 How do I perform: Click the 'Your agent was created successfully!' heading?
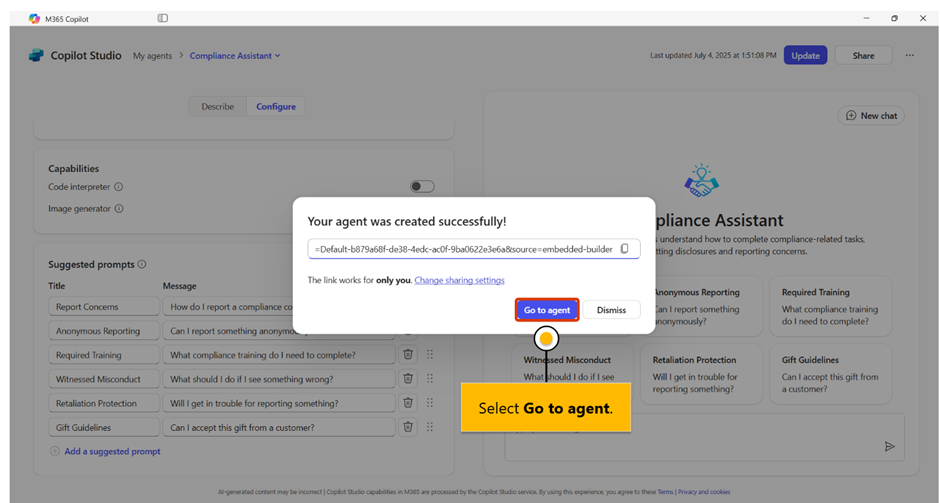(406, 221)
